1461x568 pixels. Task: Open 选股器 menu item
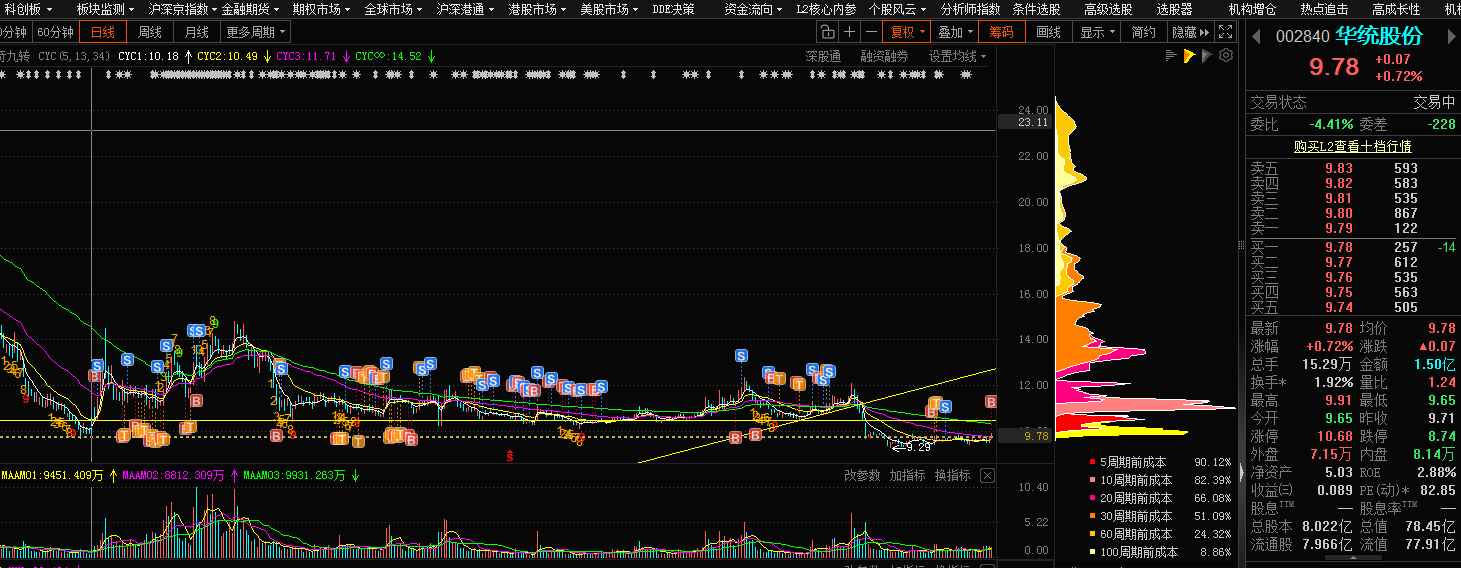pyautogui.click(x=1174, y=9)
